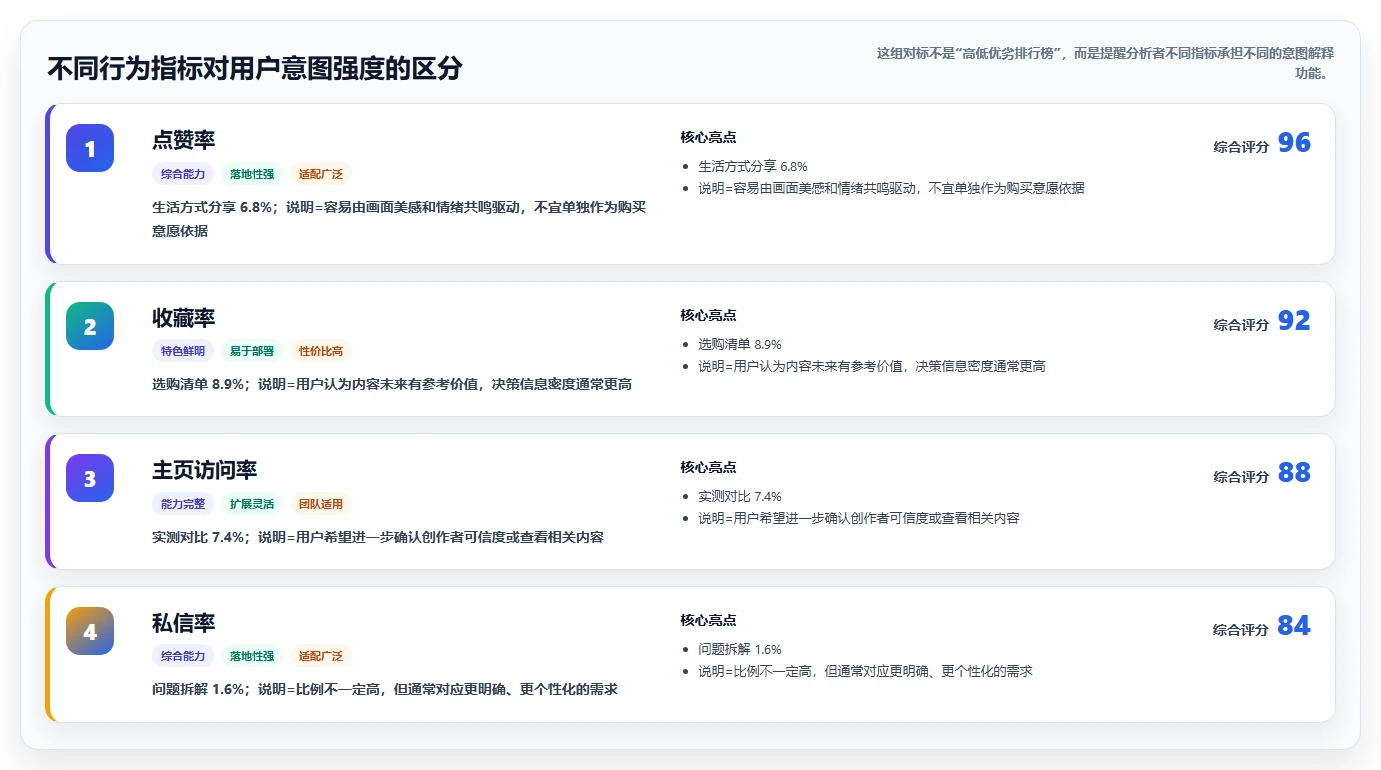The width and height of the screenshot is (1381, 770).
Task: Click the rank 4 badge for 私信率
Action: (90, 631)
